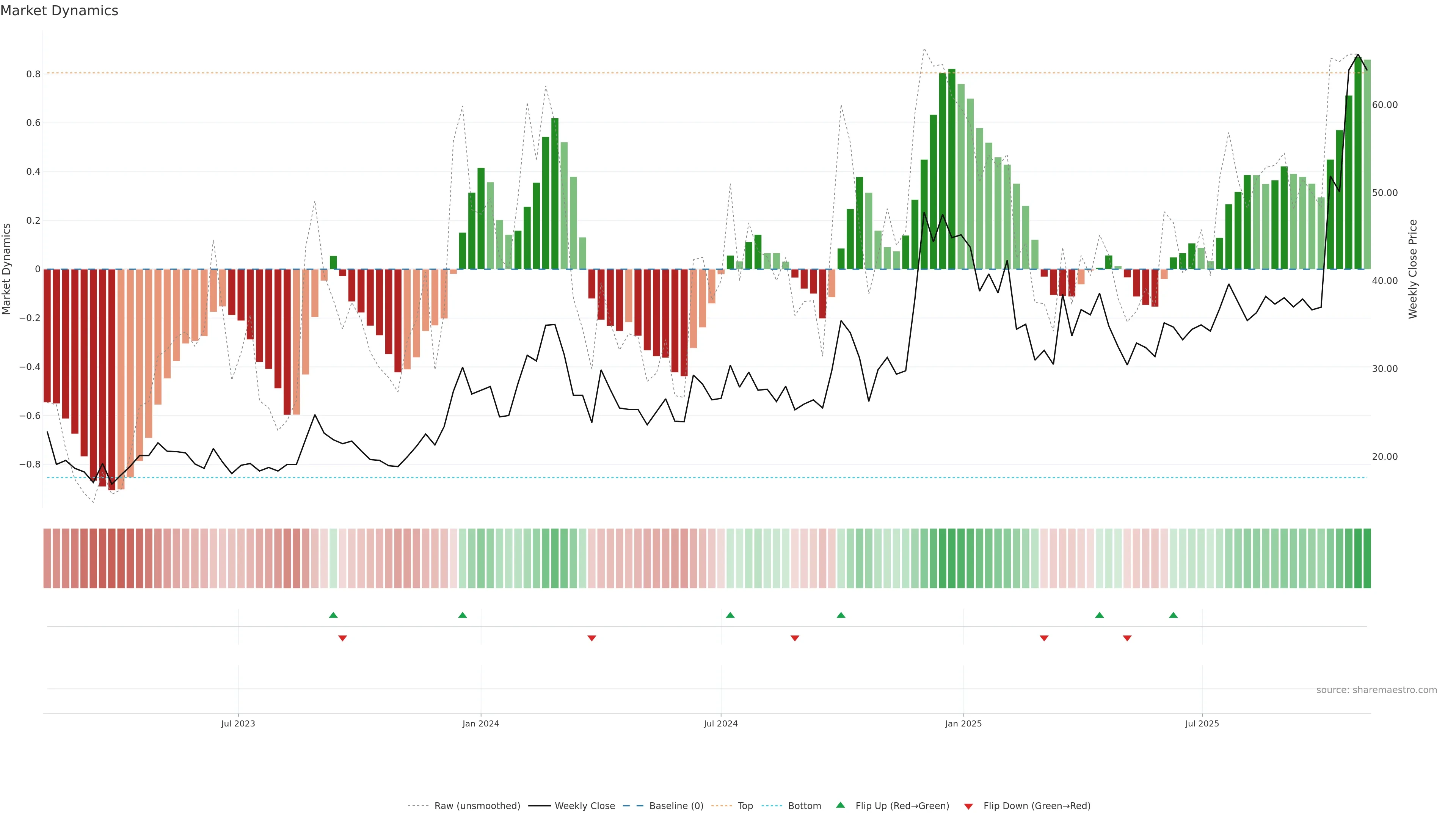The height and width of the screenshot is (819, 1456).
Task: Click the flip-up triangle just after Jul 2024
Action: coord(730,615)
